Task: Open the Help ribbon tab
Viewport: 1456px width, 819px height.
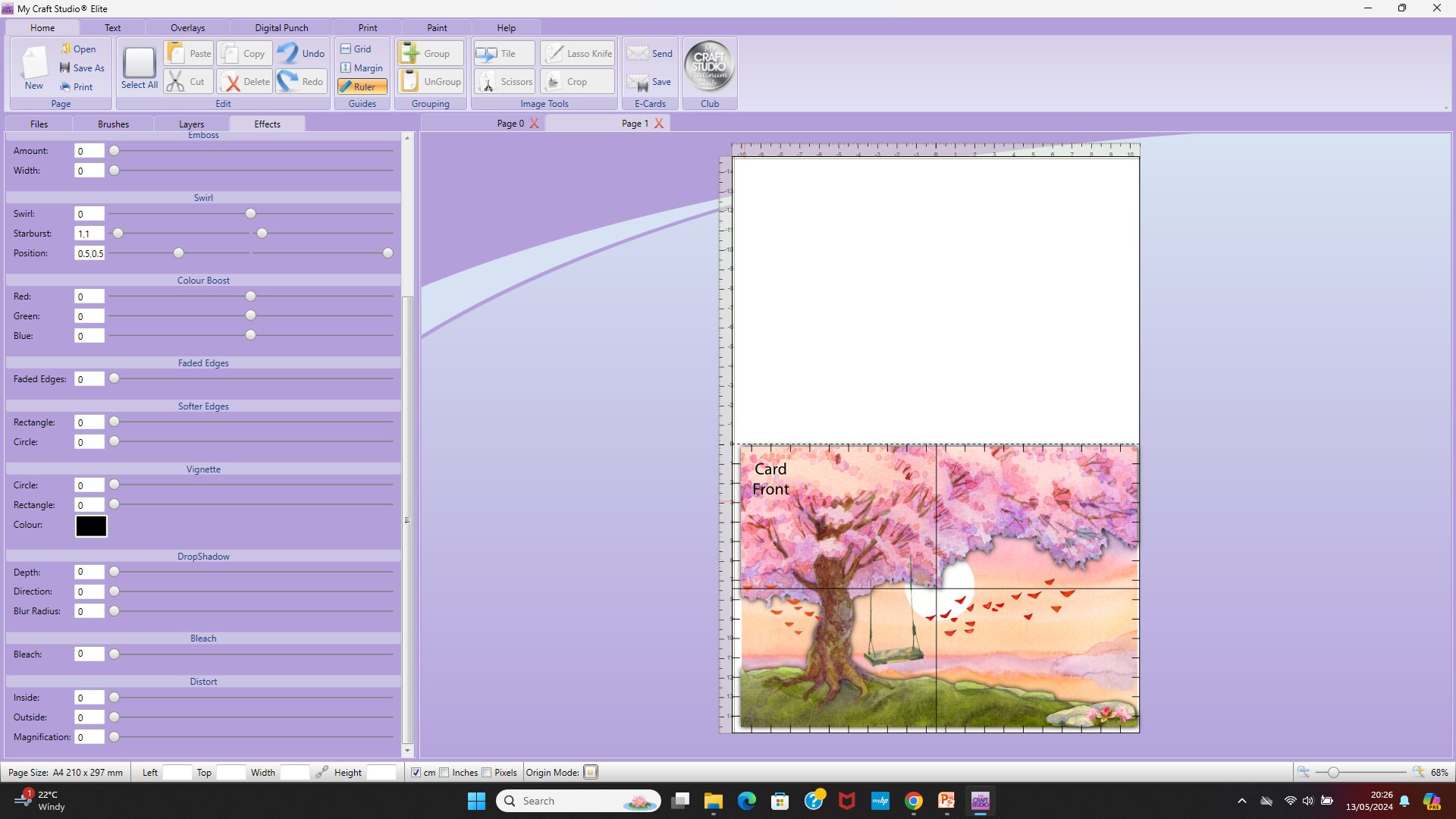Action: pyautogui.click(x=506, y=28)
